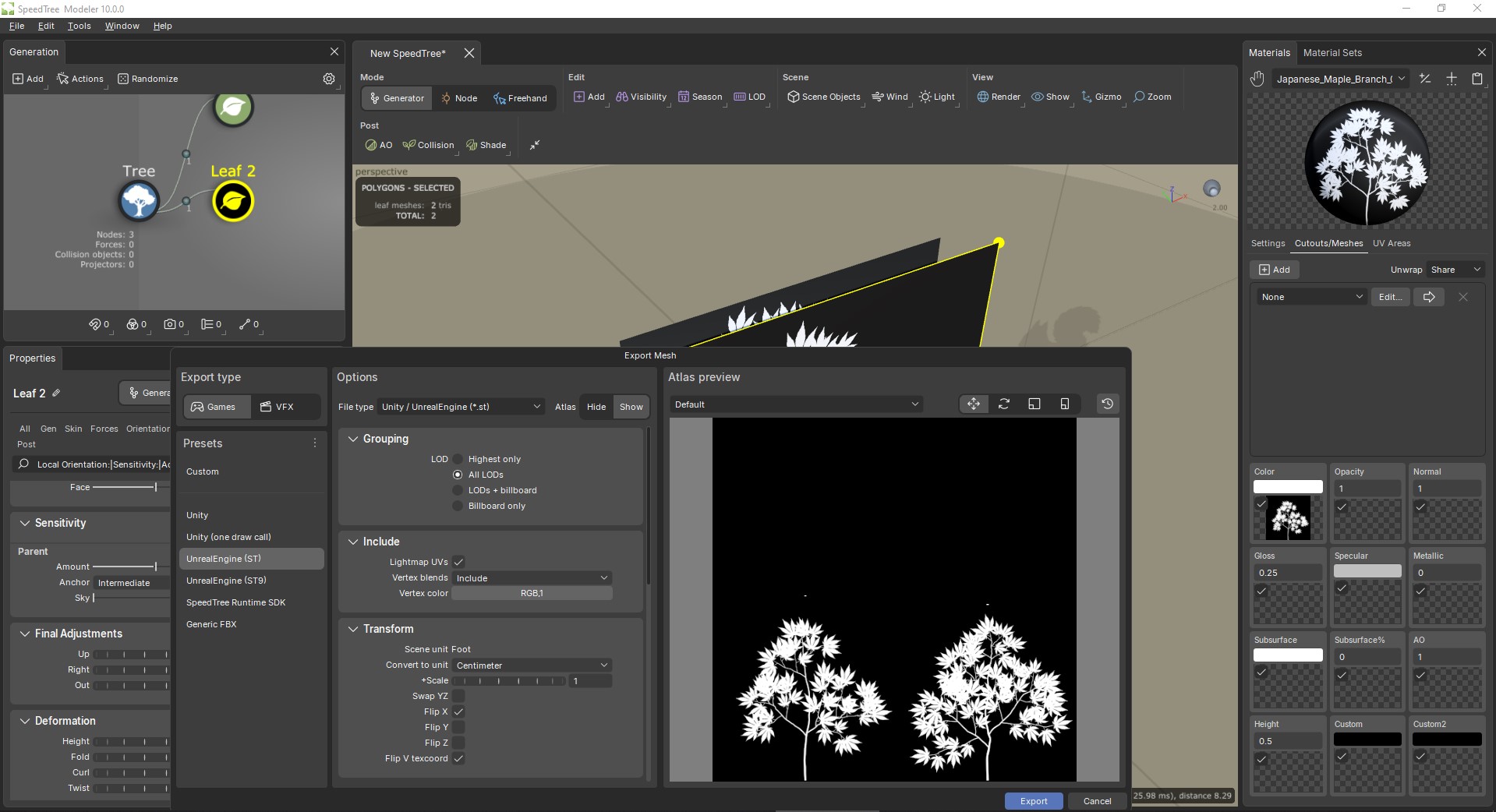1496x812 pixels.
Task: Select the Freehand mode tool
Action: 520,98
